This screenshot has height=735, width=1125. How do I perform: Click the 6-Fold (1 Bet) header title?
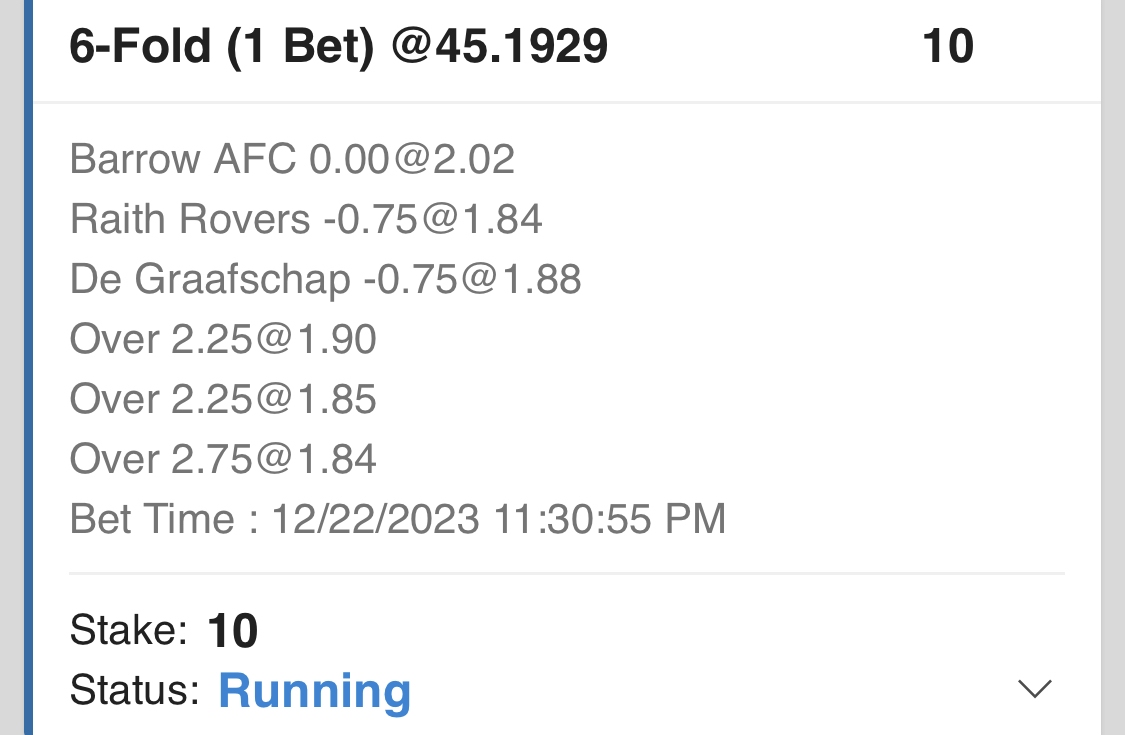click(222, 46)
